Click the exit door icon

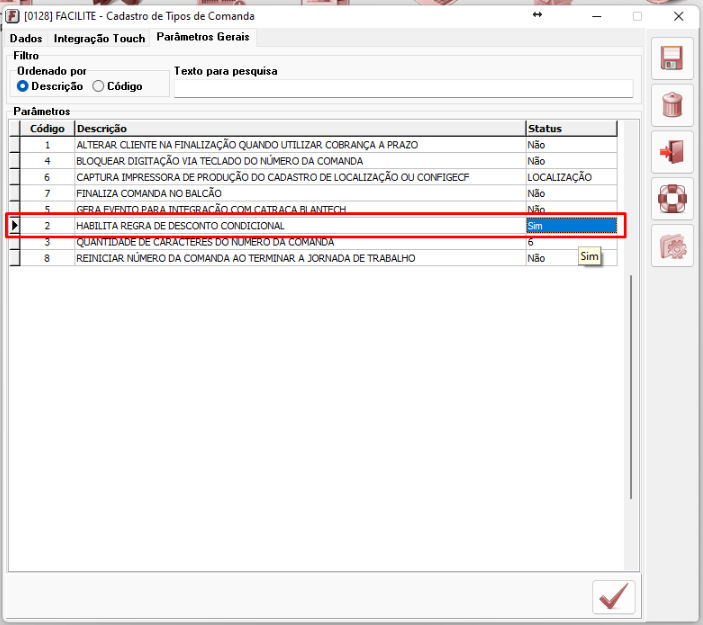tap(672, 152)
